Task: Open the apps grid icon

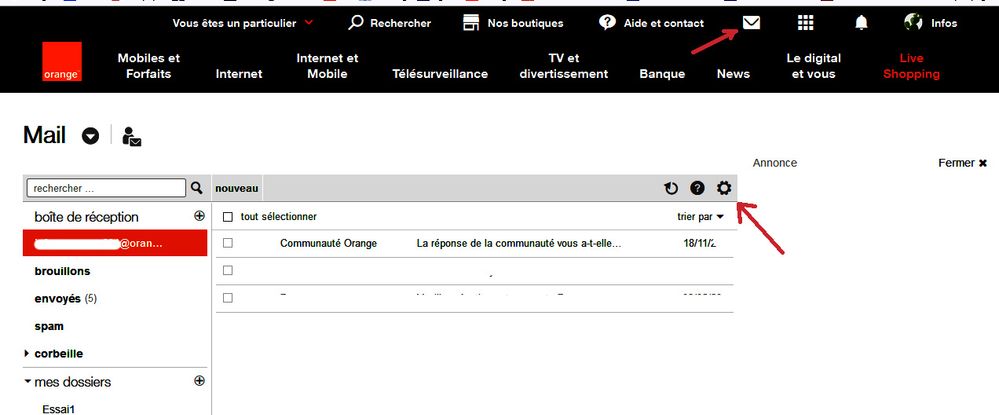Action: [x=805, y=23]
